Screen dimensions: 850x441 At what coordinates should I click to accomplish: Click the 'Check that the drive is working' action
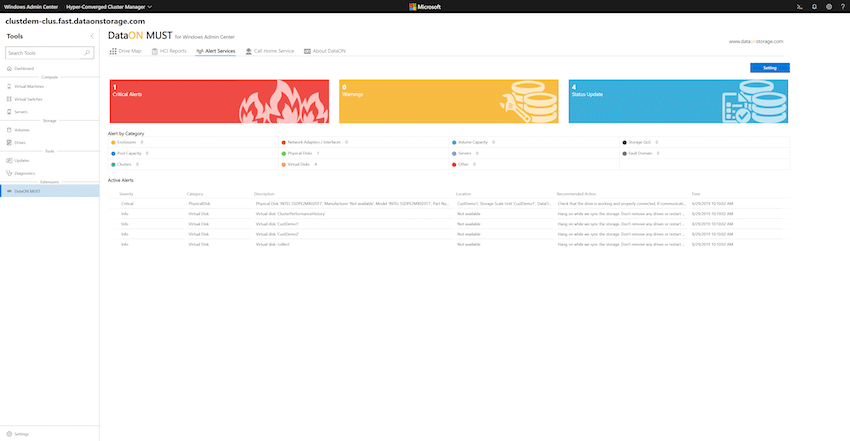[x=621, y=204]
